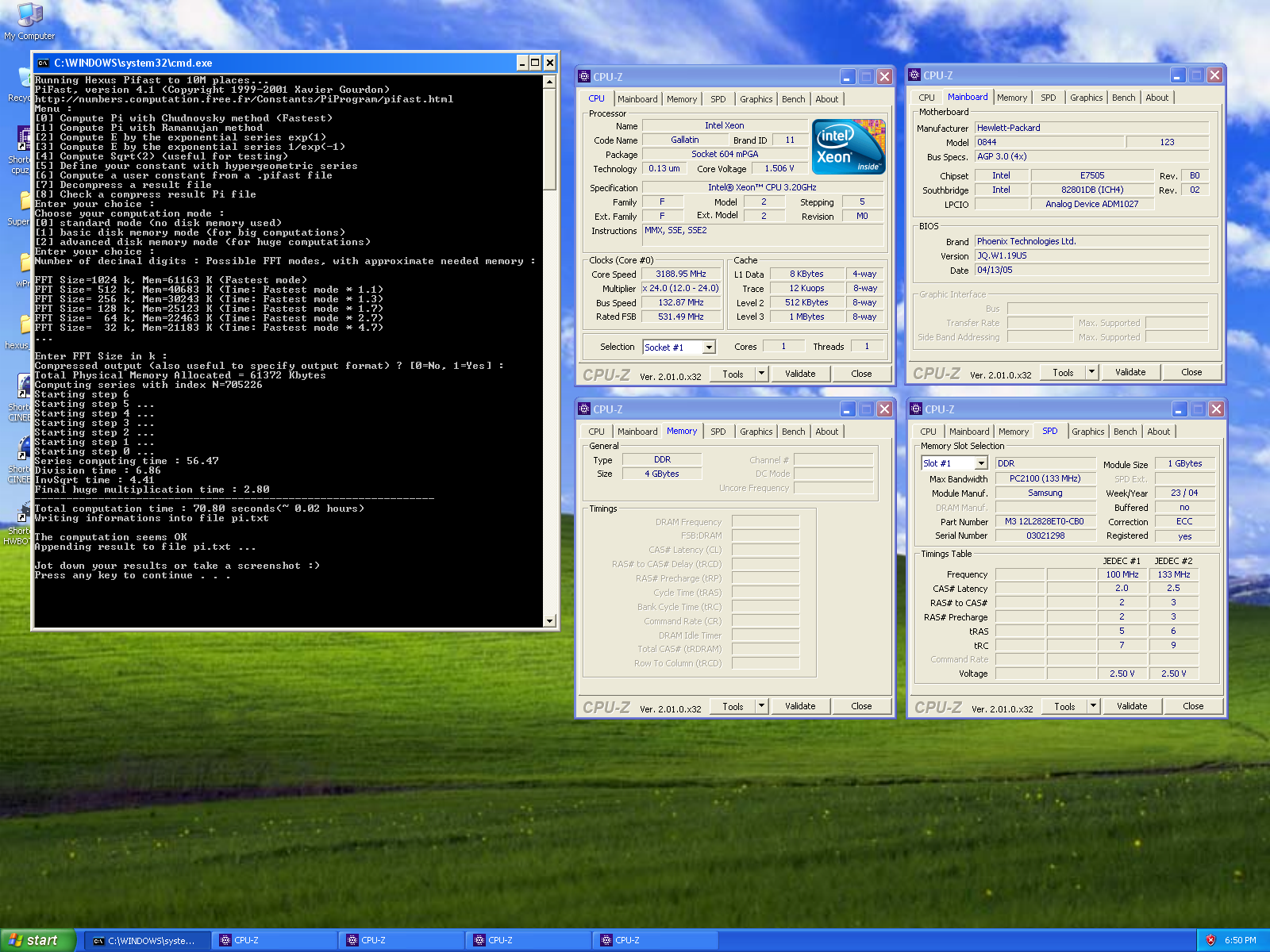
Task: Click Close button in the Memory window
Action: click(x=861, y=706)
